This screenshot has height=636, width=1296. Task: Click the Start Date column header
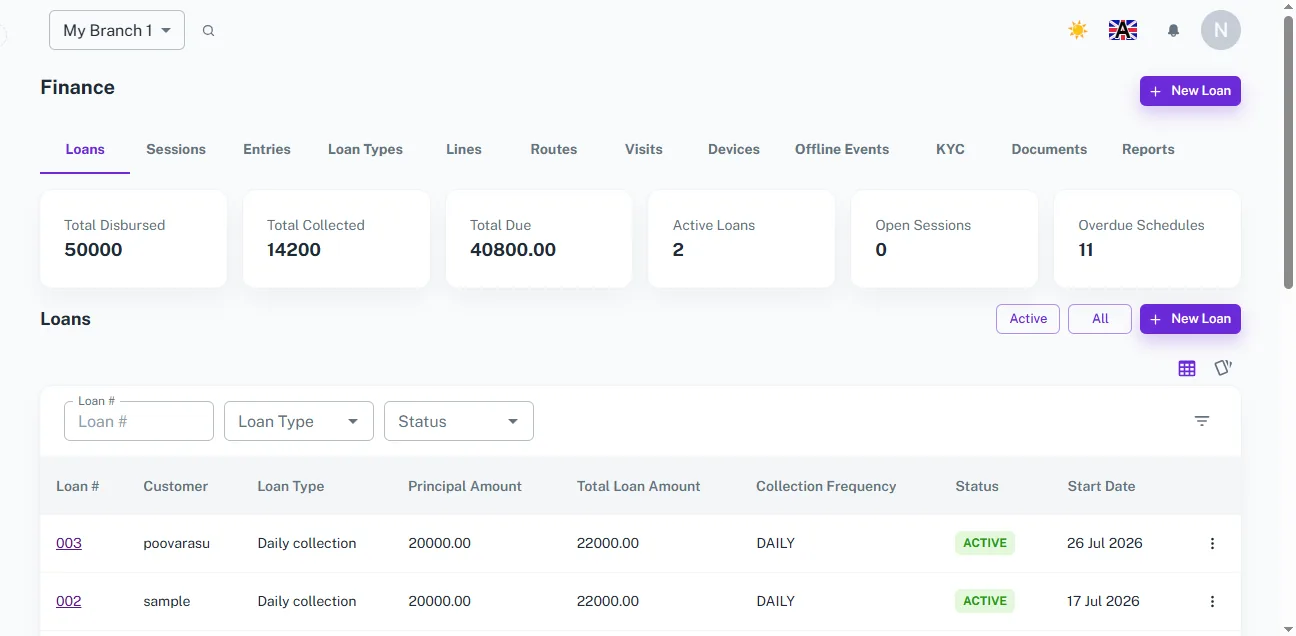1101,486
